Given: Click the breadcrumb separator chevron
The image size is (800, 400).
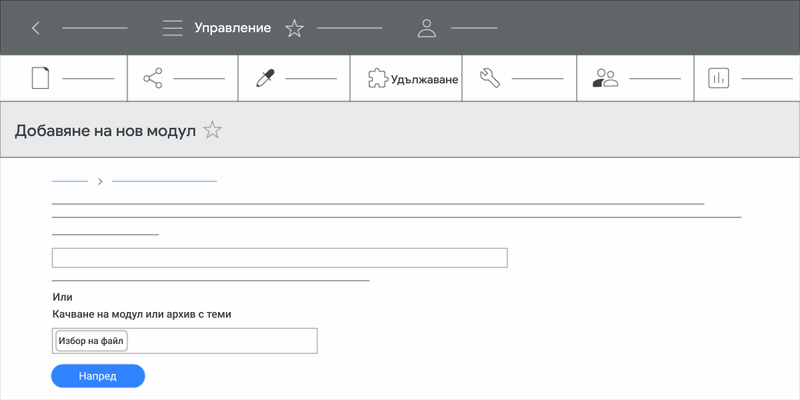Looking at the screenshot, I should coord(100,181).
